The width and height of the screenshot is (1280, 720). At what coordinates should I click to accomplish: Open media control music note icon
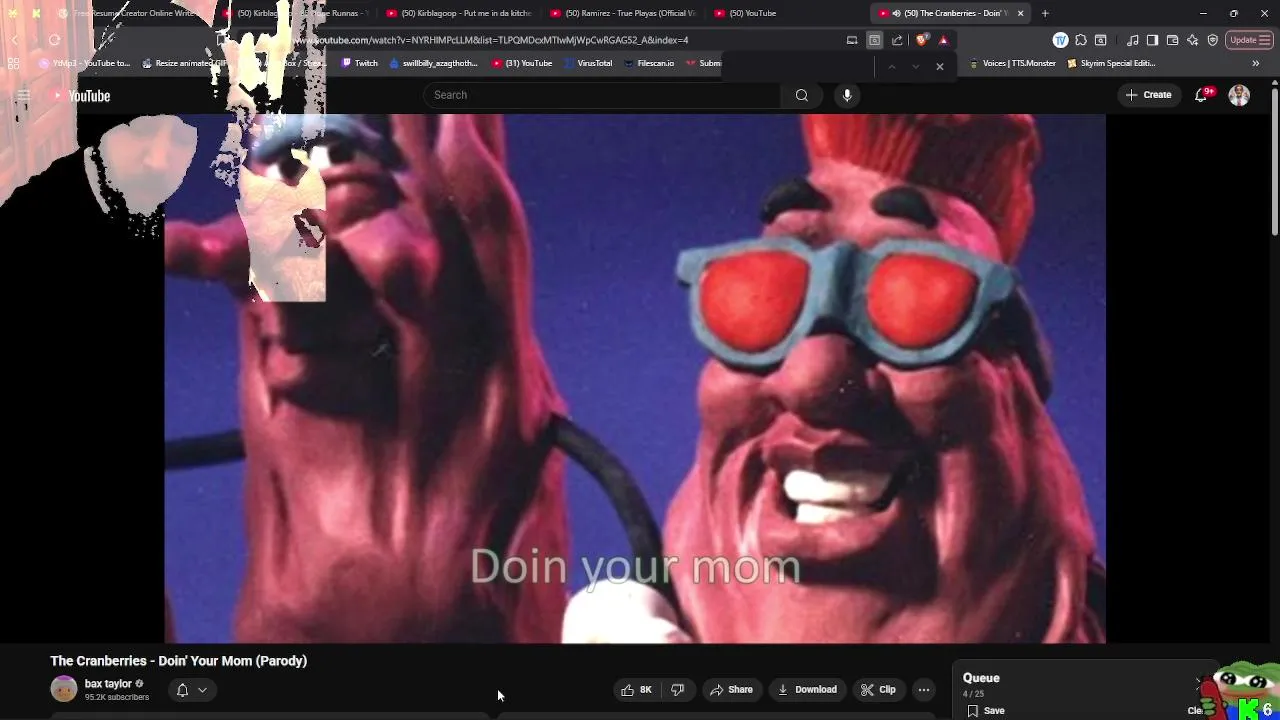(x=1132, y=40)
